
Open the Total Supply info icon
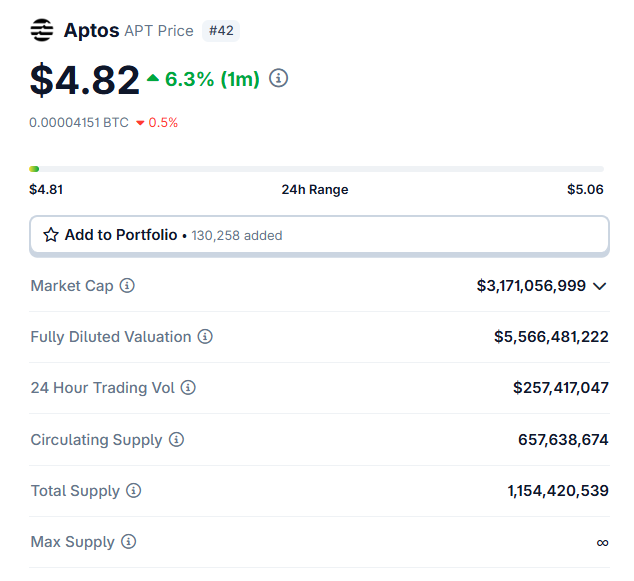click(133, 490)
